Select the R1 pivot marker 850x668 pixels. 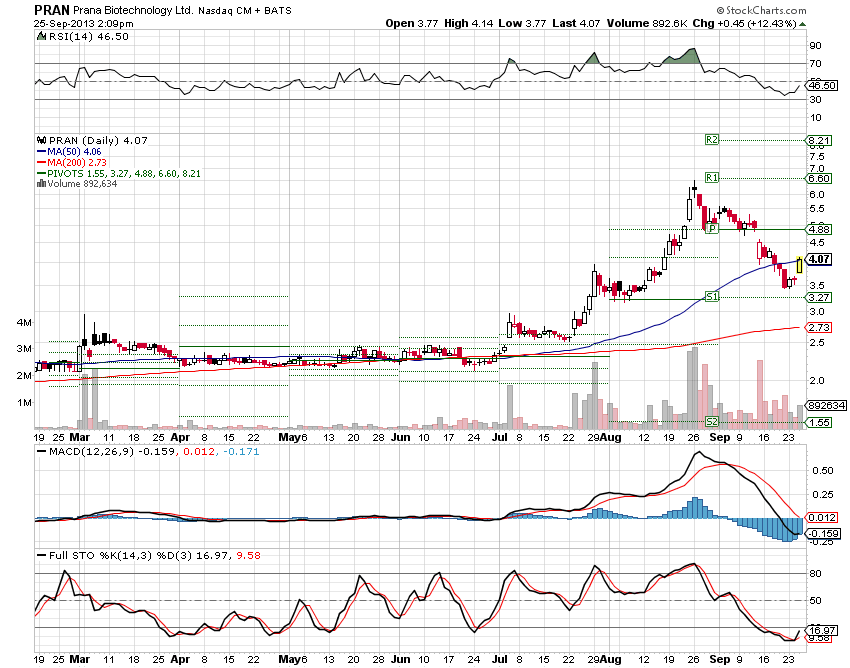click(712, 178)
